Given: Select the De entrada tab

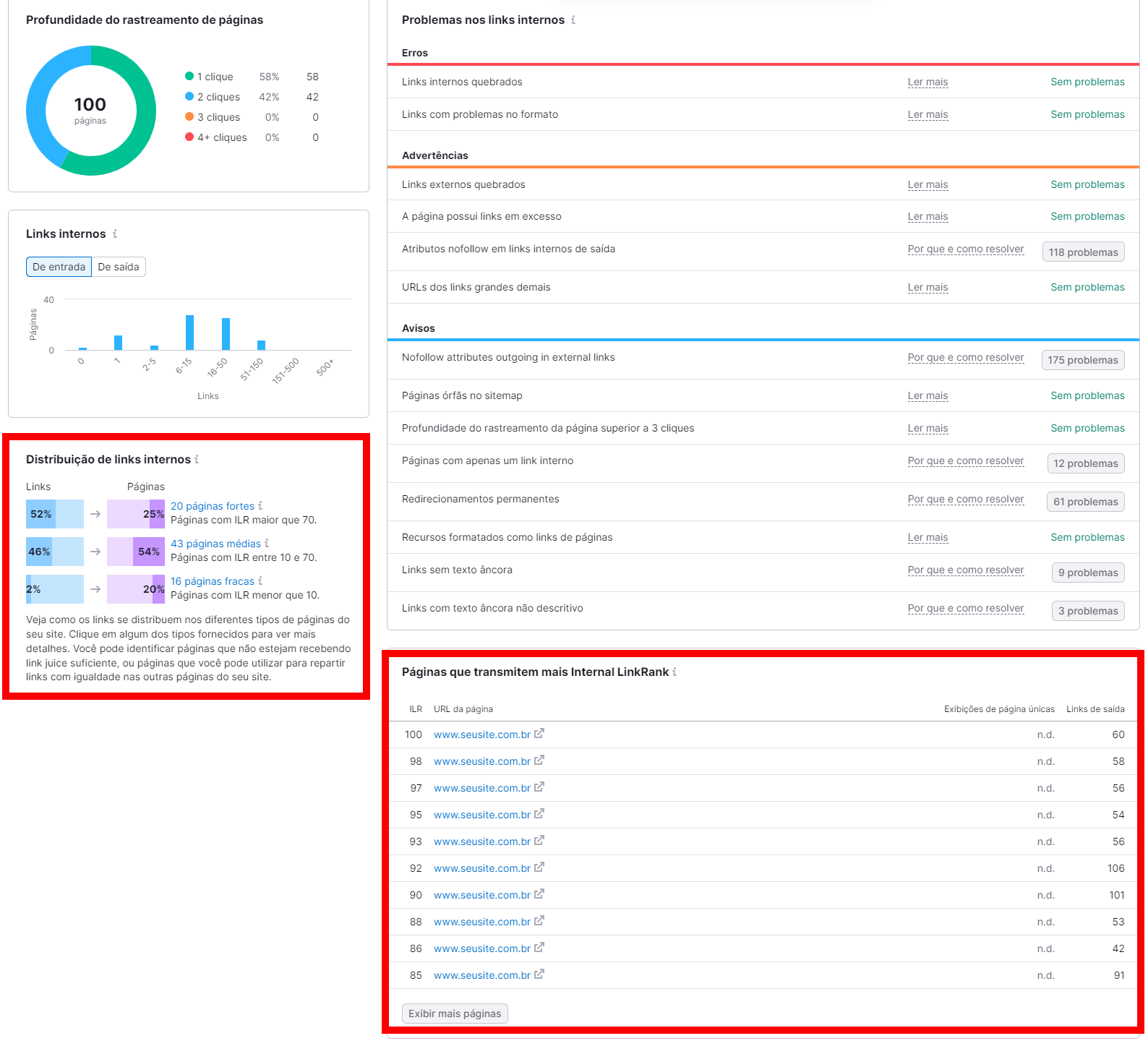Looking at the screenshot, I should tap(59, 267).
